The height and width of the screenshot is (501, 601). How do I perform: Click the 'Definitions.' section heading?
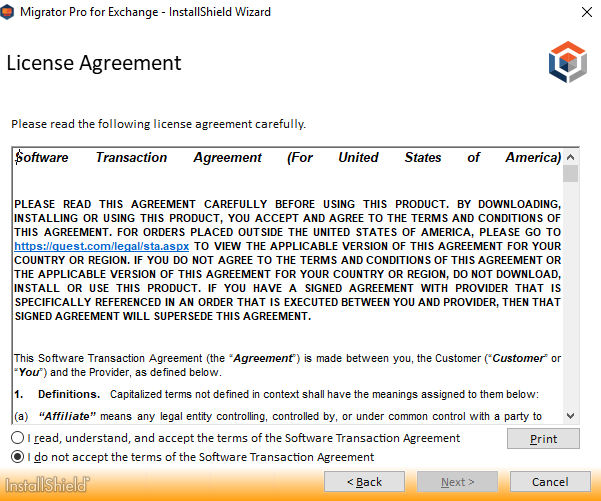pos(69,394)
